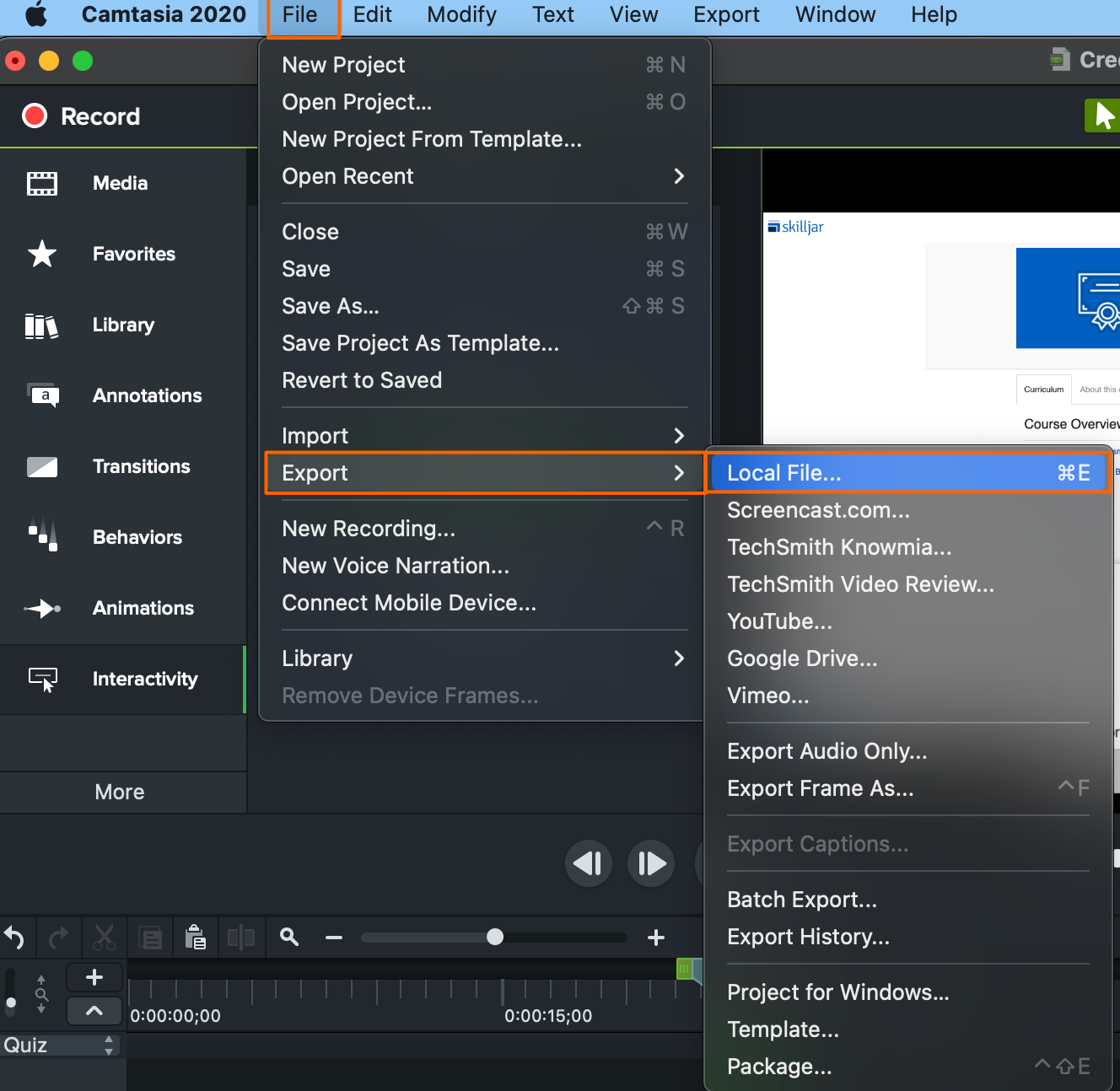The width and height of the screenshot is (1120, 1091).
Task: Select Local File... export option
Action: click(909, 473)
